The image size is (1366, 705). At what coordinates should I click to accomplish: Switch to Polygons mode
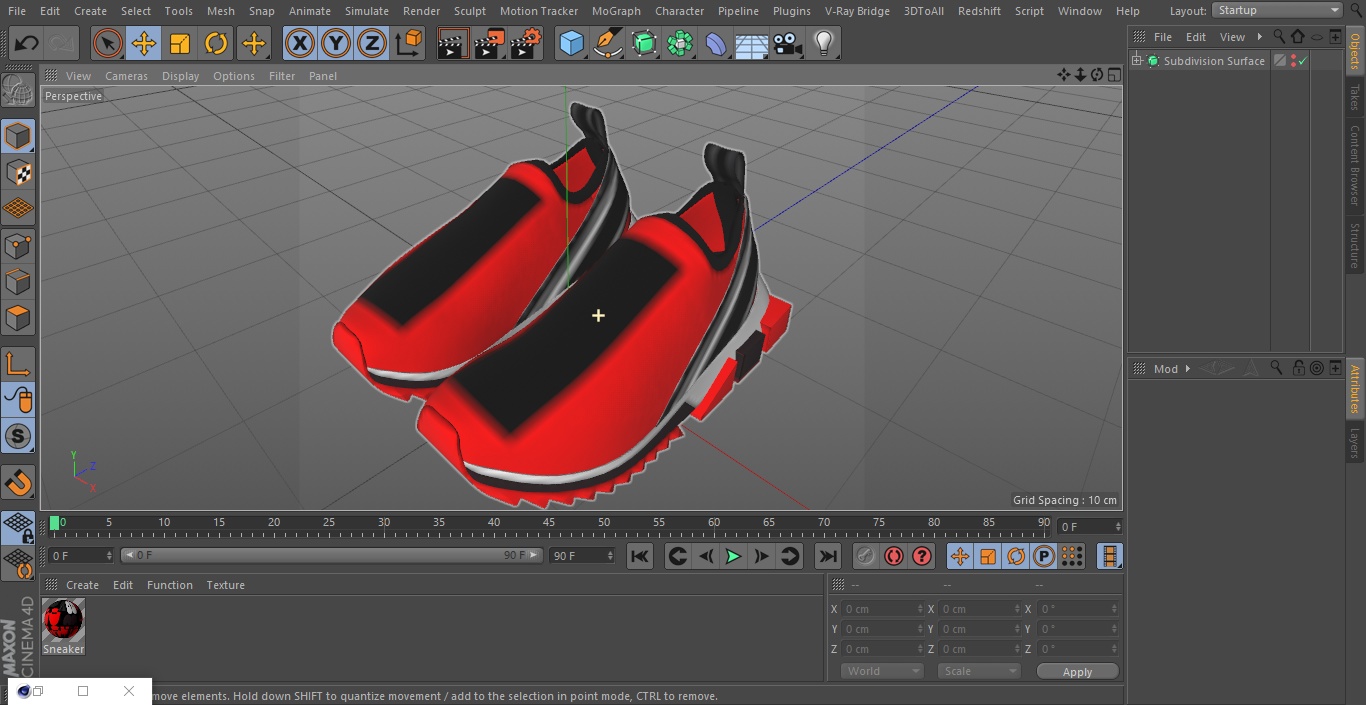[18, 318]
